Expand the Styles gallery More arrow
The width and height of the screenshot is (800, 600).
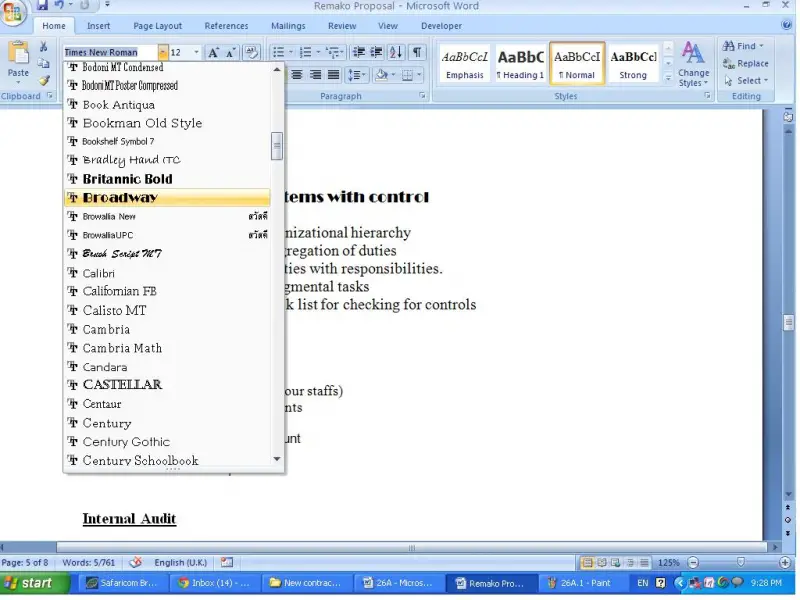668,77
